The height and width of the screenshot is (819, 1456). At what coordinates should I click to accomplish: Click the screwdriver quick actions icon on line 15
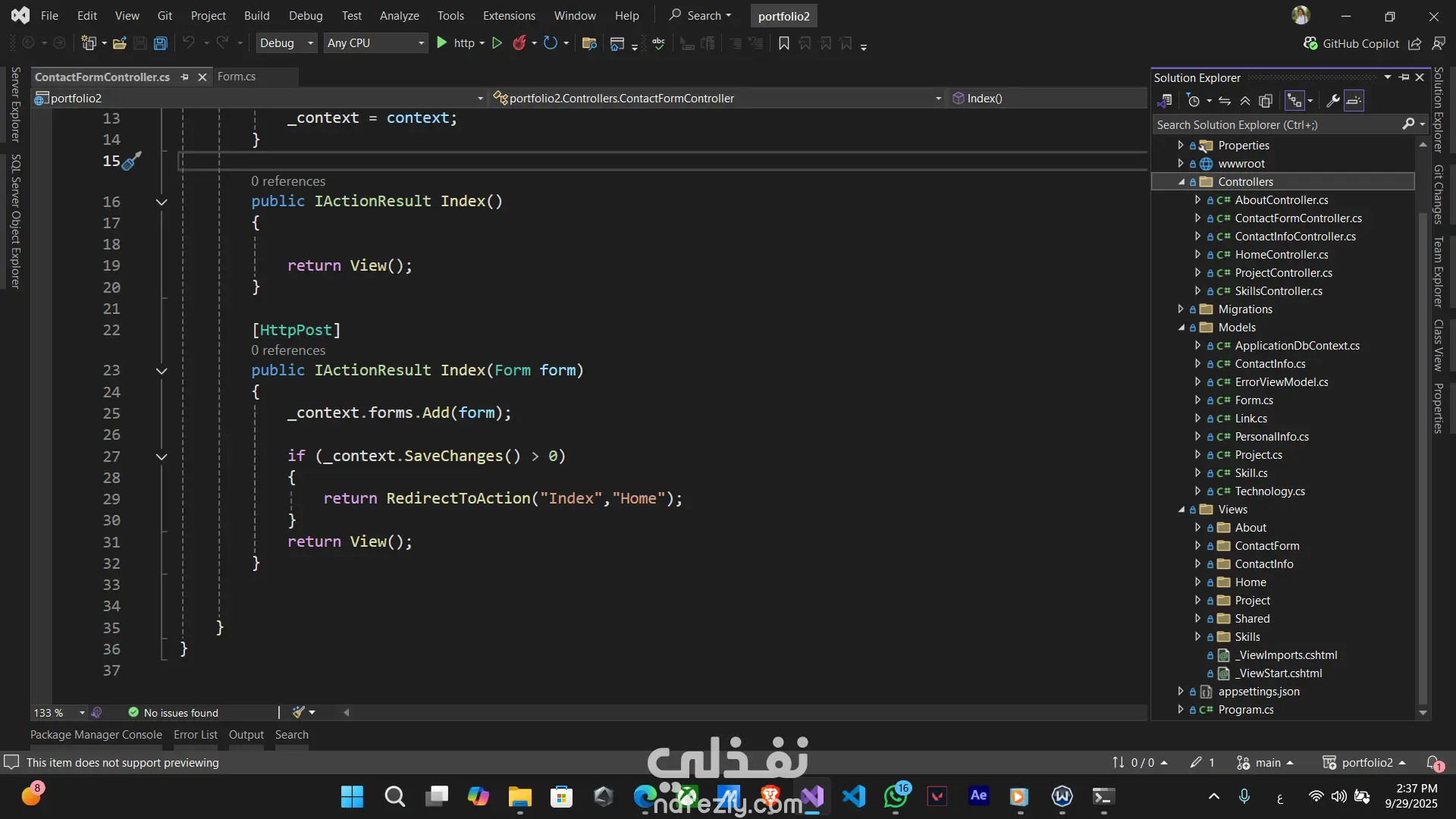[x=131, y=161]
